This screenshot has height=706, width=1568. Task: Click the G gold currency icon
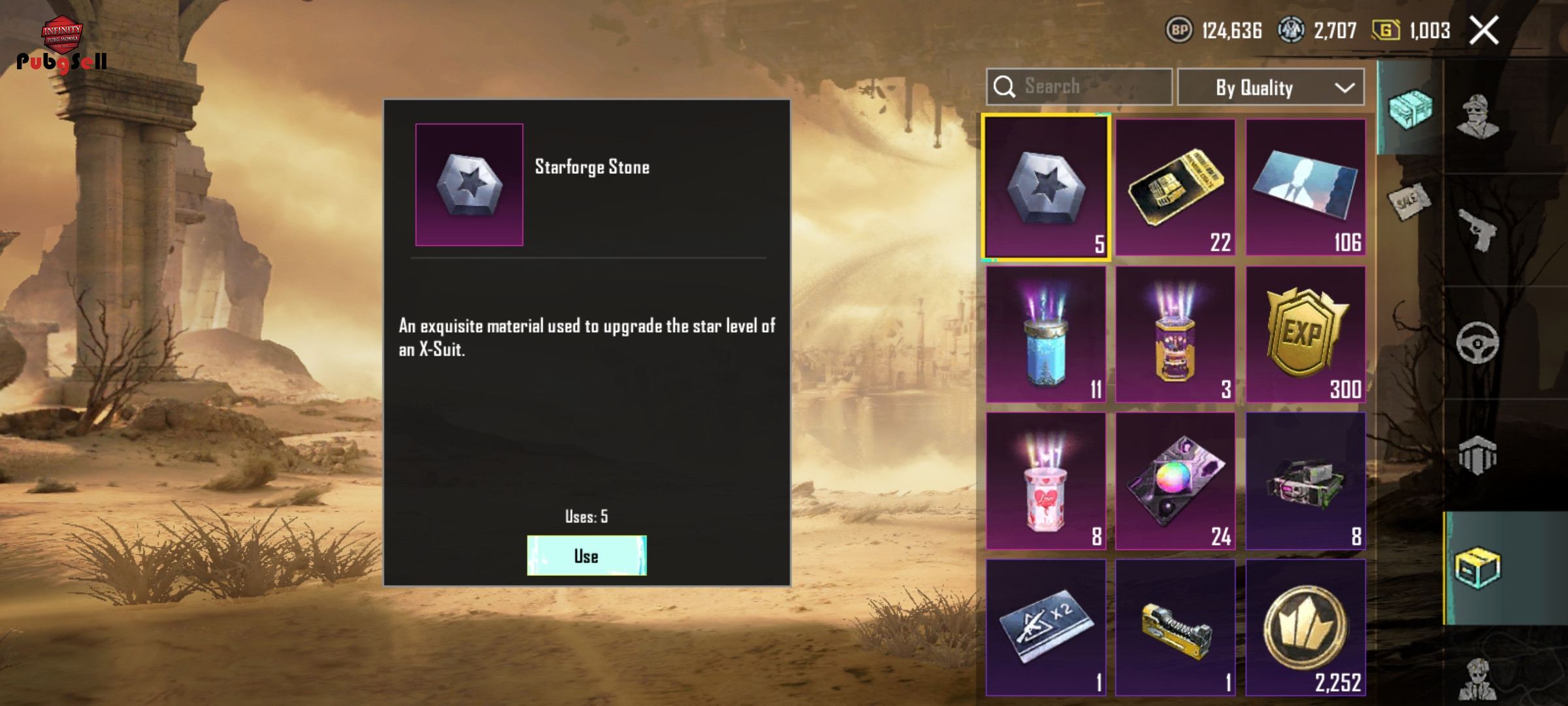click(x=1385, y=30)
